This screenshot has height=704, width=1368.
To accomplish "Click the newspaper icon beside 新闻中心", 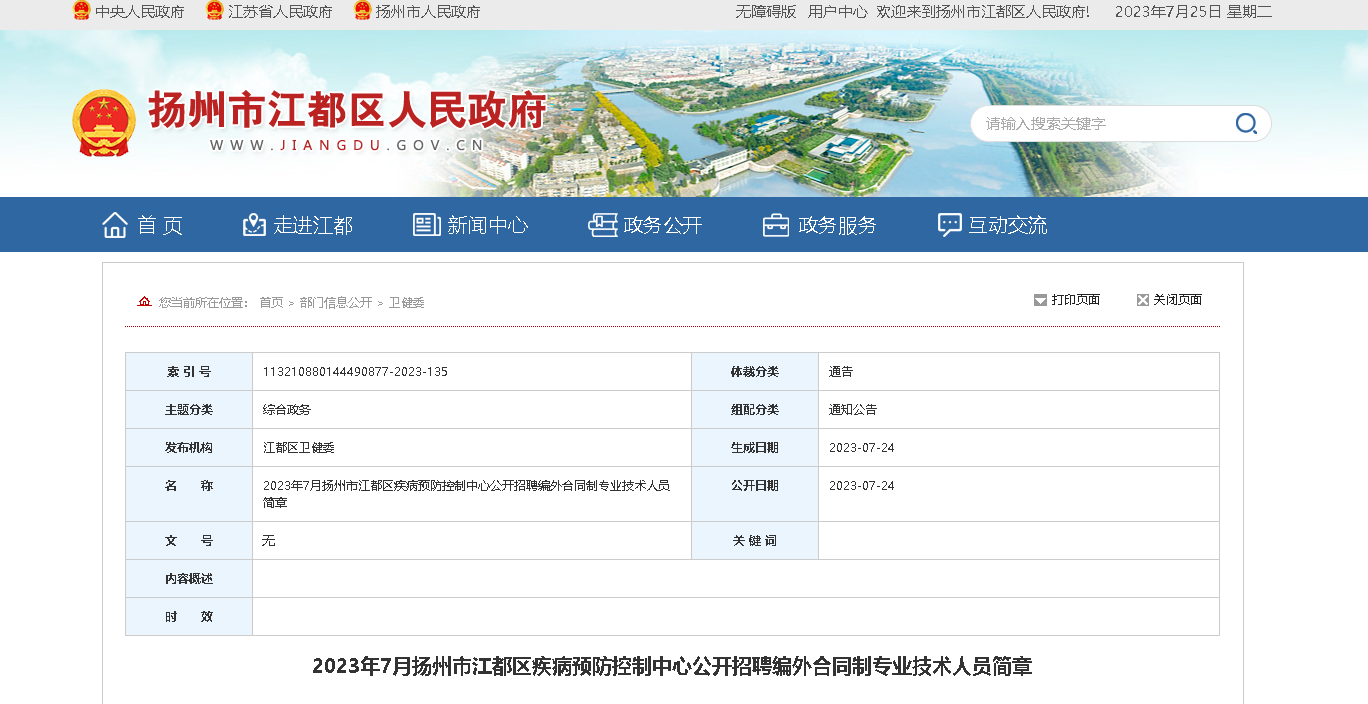I will click(x=427, y=225).
